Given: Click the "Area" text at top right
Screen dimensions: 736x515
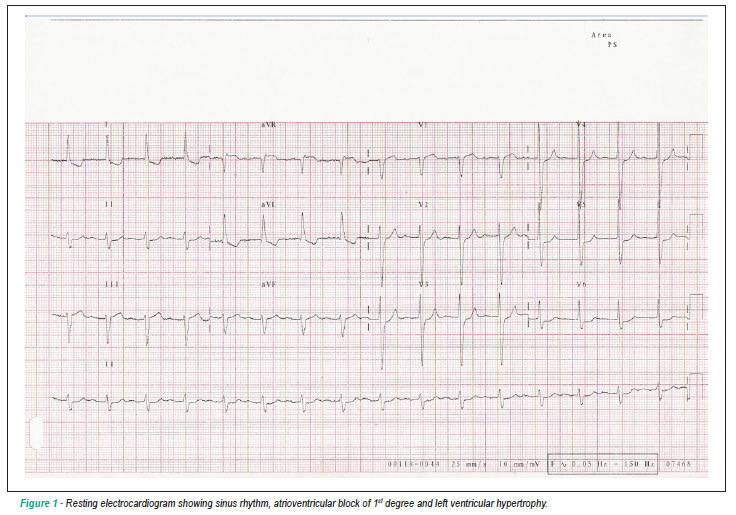Looking at the screenshot, I should pyautogui.click(x=601, y=35).
